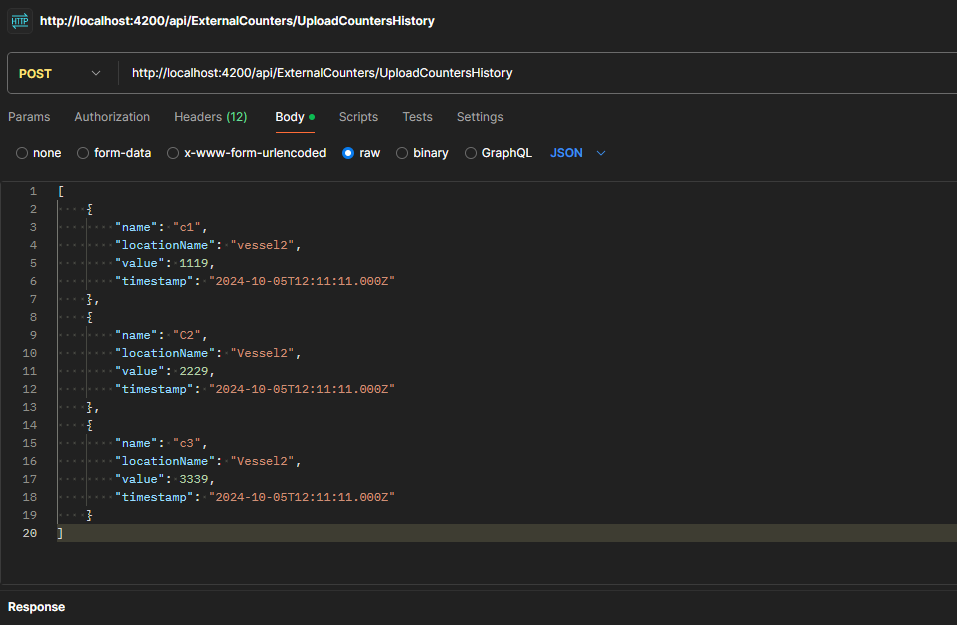Choose the form-data radio option
The height and width of the screenshot is (625, 957).
(x=83, y=153)
